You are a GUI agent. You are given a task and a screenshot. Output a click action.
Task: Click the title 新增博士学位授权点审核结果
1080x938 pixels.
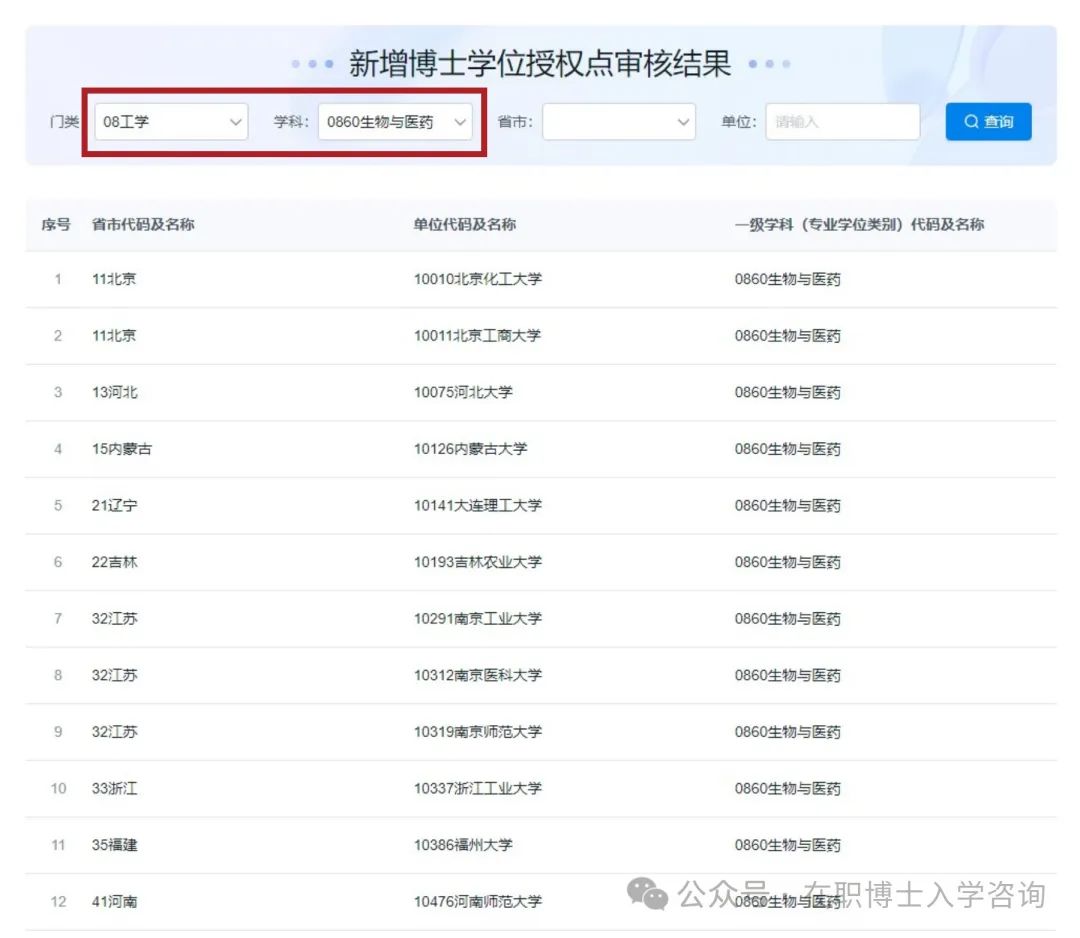(x=540, y=64)
